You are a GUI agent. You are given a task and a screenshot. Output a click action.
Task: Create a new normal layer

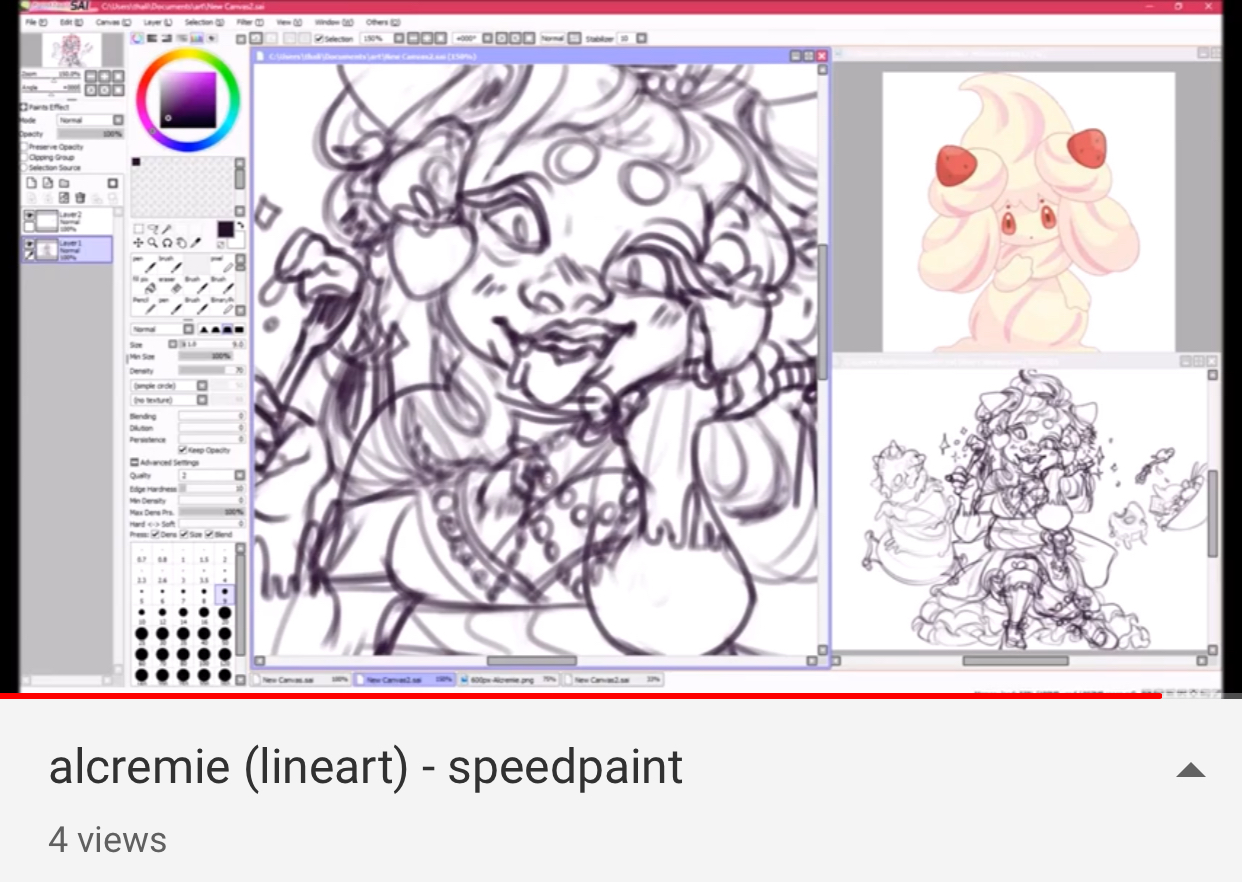coord(31,183)
